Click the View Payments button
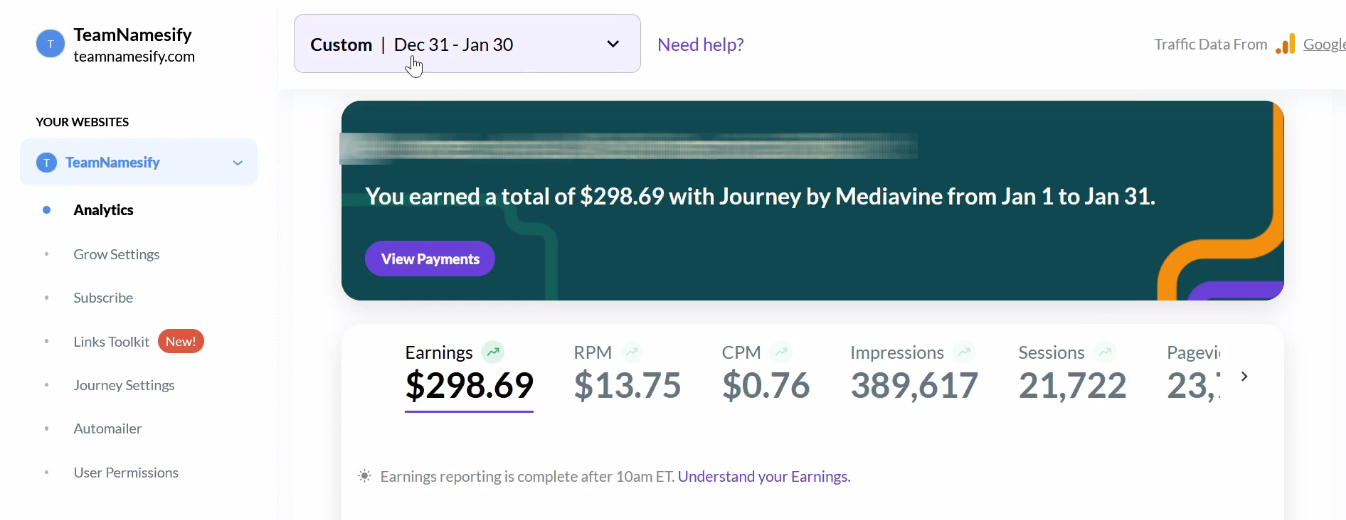This screenshot has height=520, width=1346. pyautogui.click(x=430, y=258)
